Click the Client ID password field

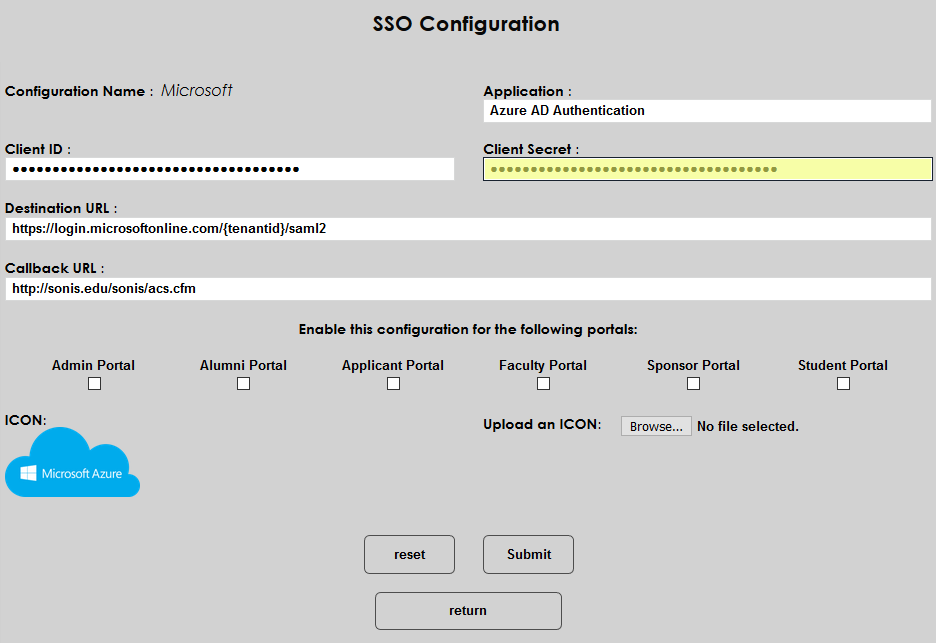[230, 169]
